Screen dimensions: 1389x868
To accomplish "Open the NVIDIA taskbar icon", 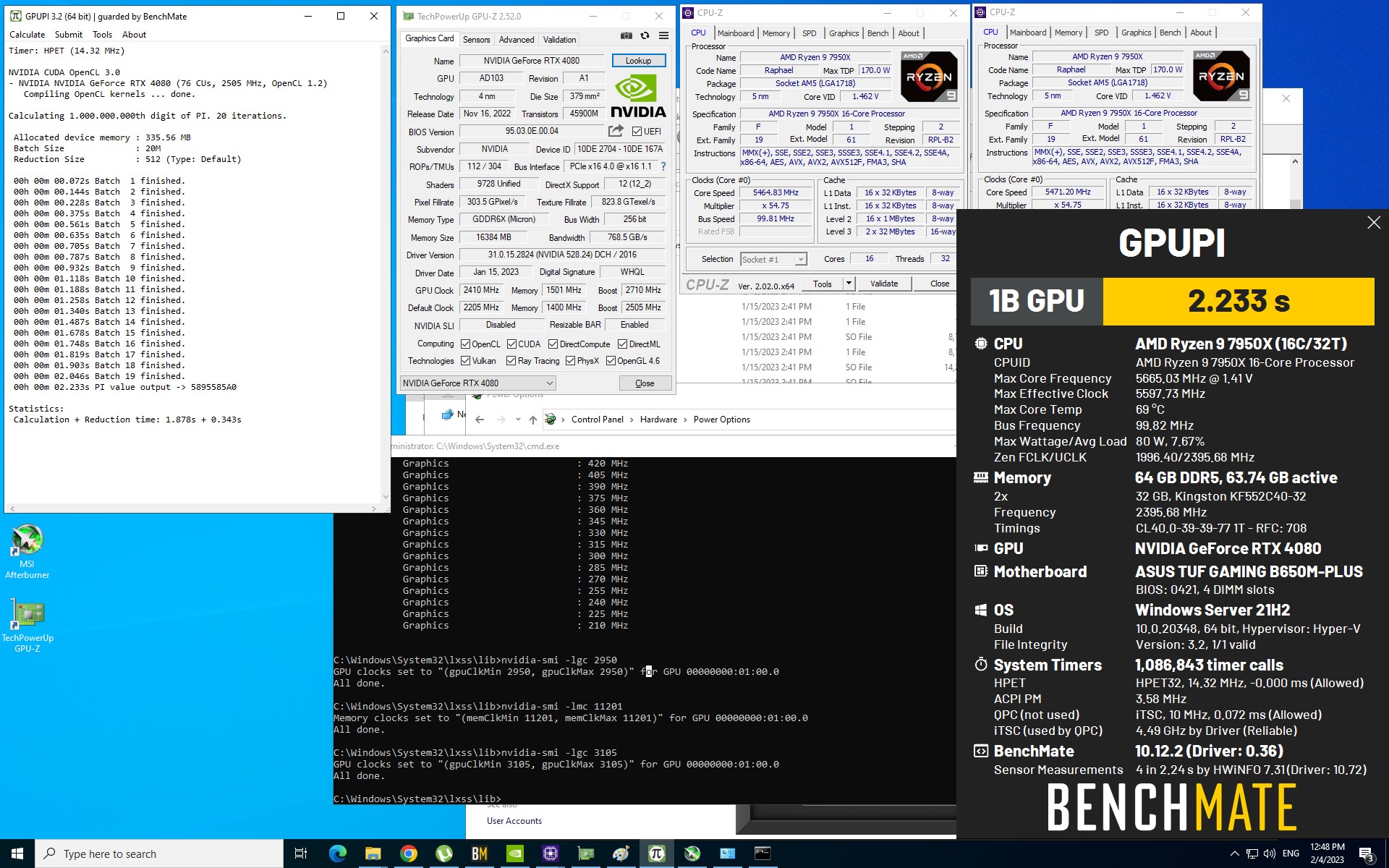I will [x=514, y=854].
